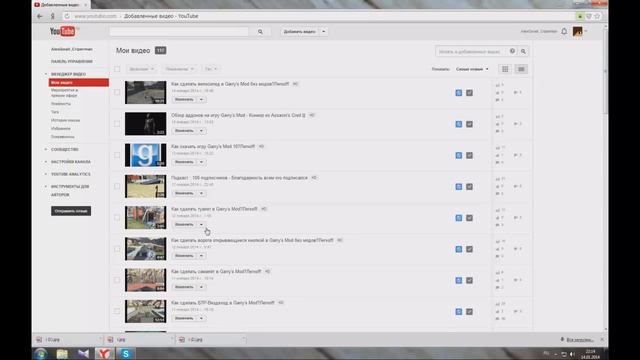Open the Windows Start menu
The height and width of the screenshot is (360, 640).
pos(41,353)
